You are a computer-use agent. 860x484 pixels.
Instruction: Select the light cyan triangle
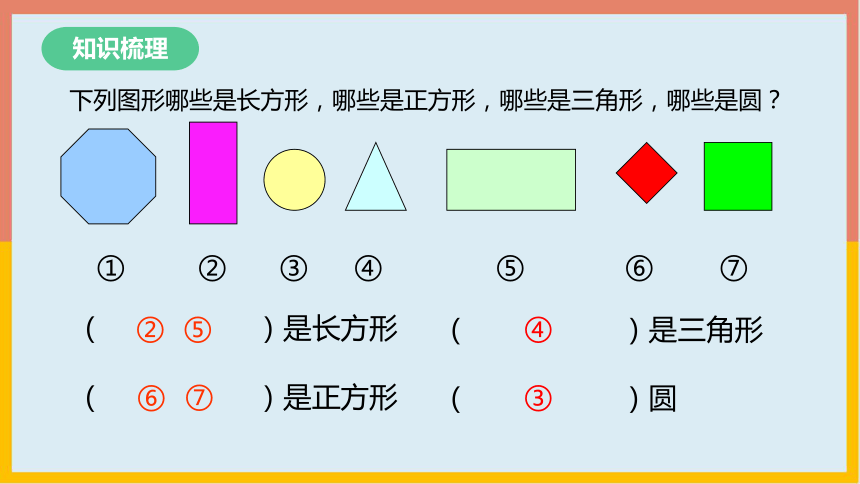pyautogui.click(x=376, y=177)
